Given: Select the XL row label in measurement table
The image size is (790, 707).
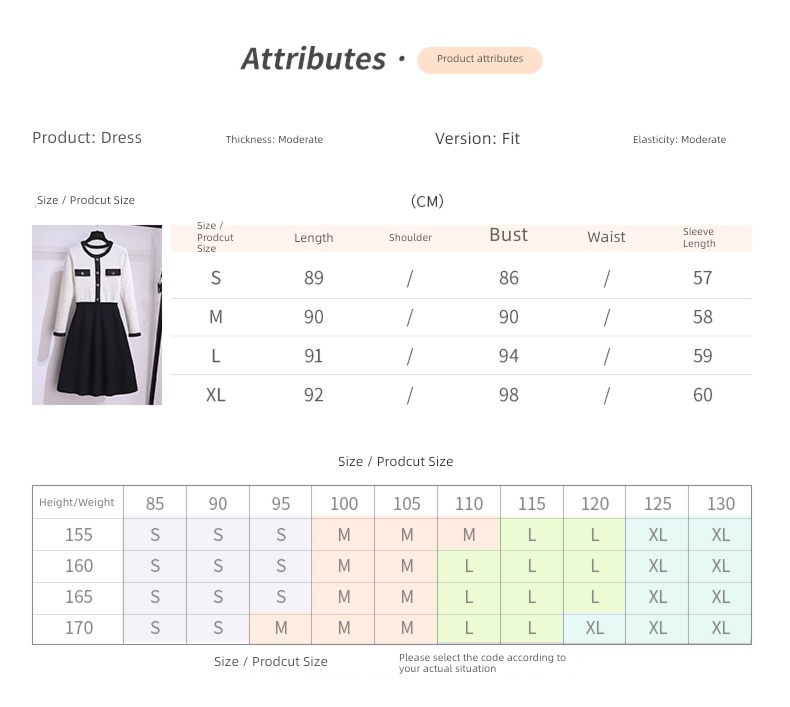Looking at the screenshot, I should [216, 395].
